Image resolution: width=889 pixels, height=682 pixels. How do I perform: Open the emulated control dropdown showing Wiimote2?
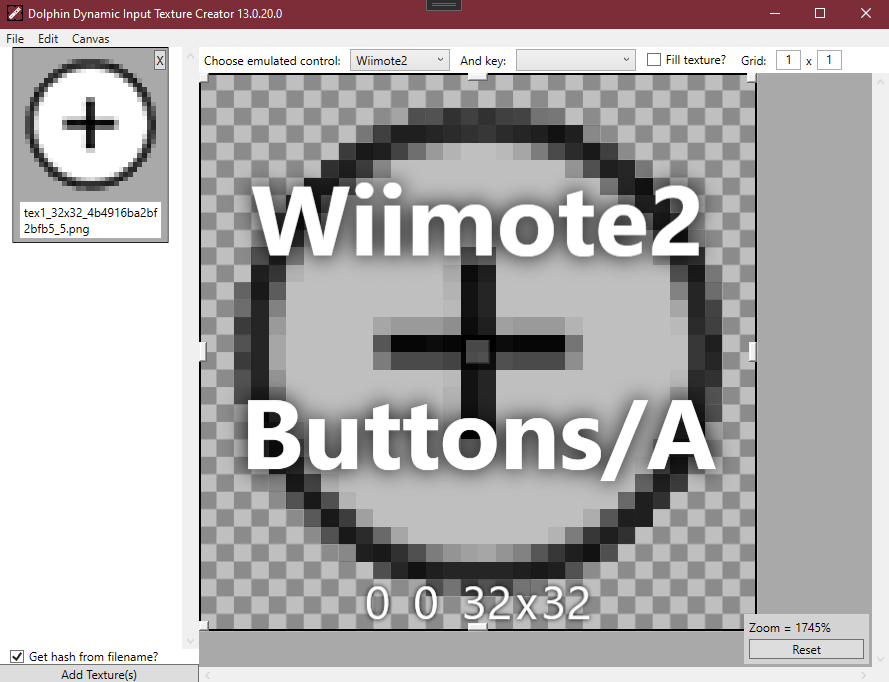400,60
